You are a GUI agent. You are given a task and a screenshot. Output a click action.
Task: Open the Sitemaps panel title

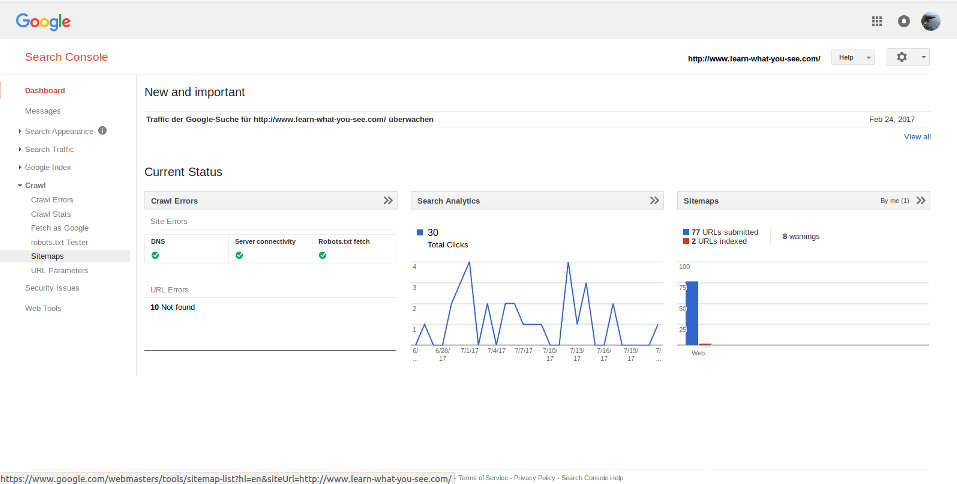(x=701, y=201)
